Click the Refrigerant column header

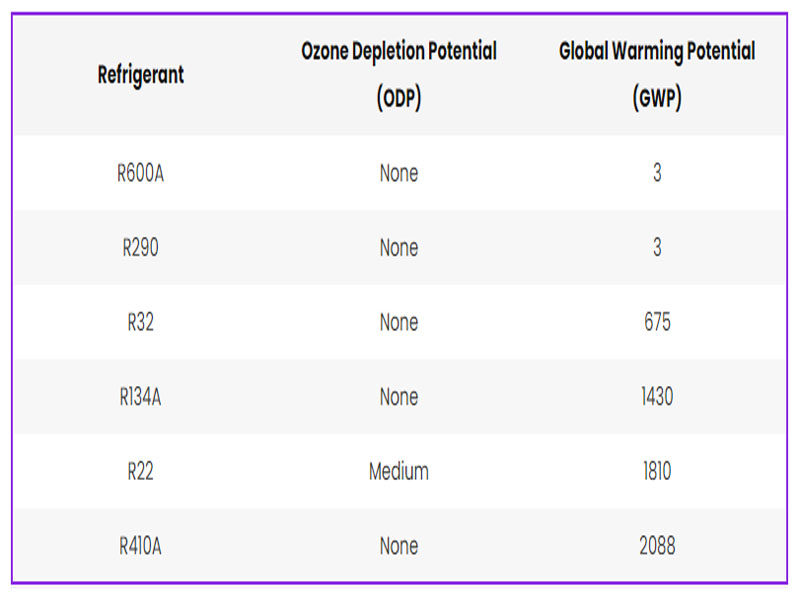(x=141, y=74)
